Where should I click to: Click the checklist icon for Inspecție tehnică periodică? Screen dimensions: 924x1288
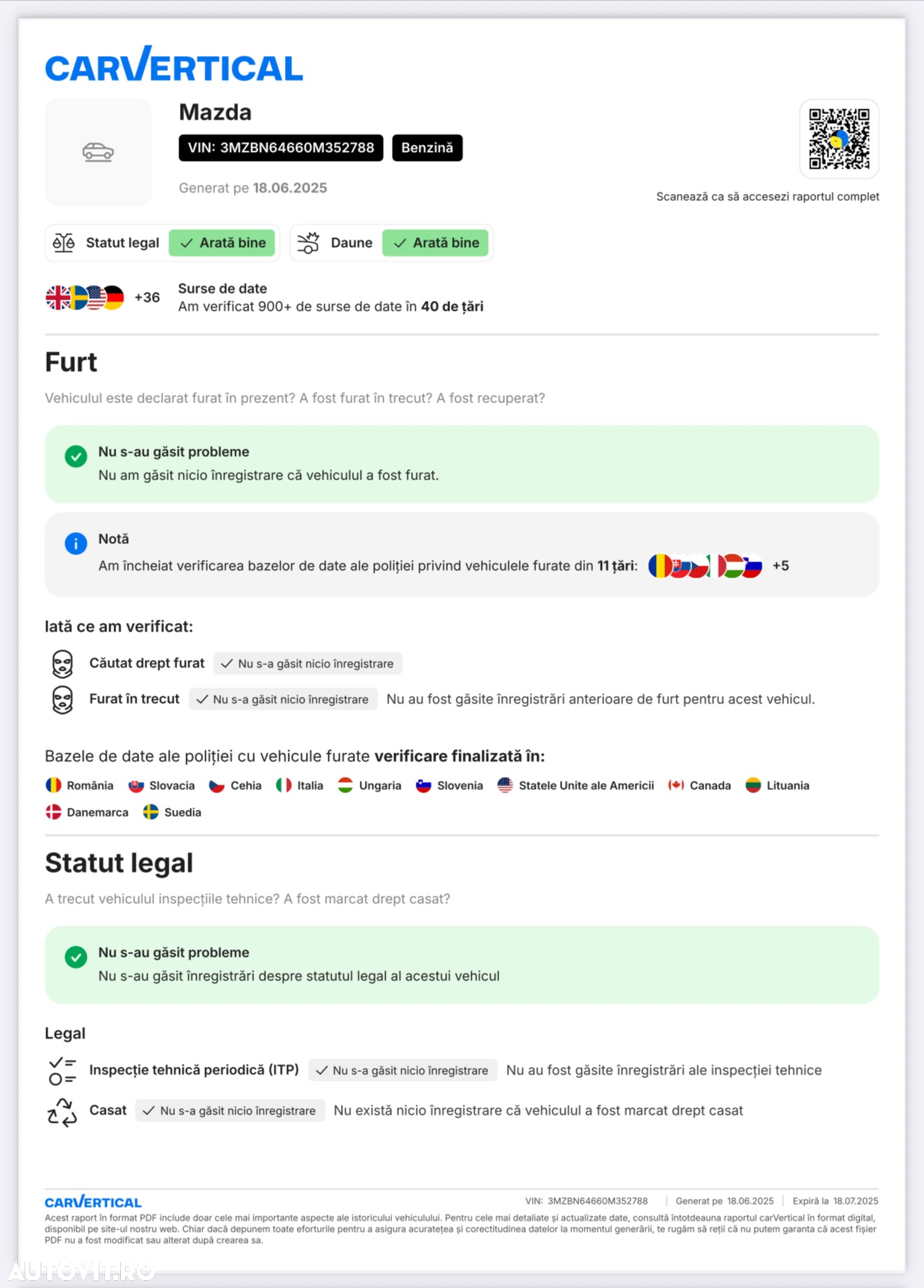pos(62,1071)
